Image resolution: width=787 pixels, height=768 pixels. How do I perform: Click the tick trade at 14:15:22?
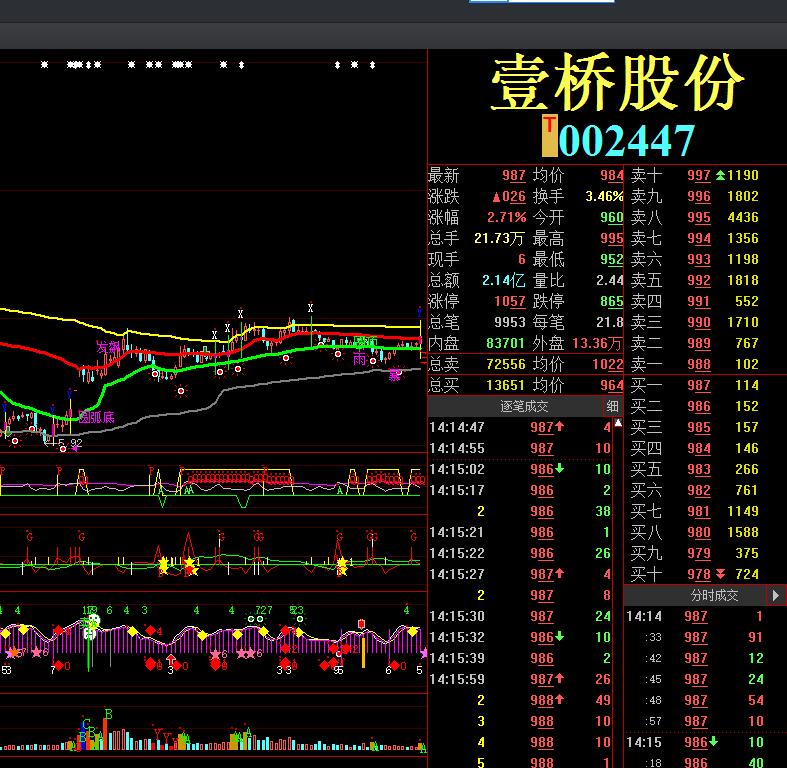pos(520,553)
